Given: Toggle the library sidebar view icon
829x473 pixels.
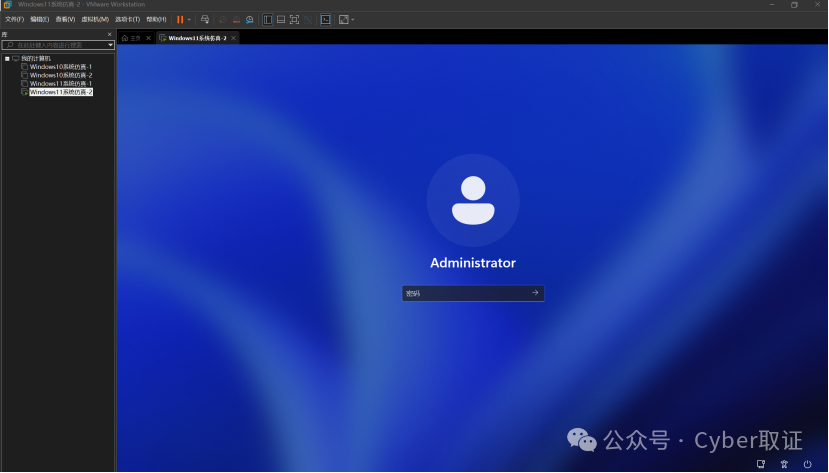Looking at the screenshot, I should point(268,20).
